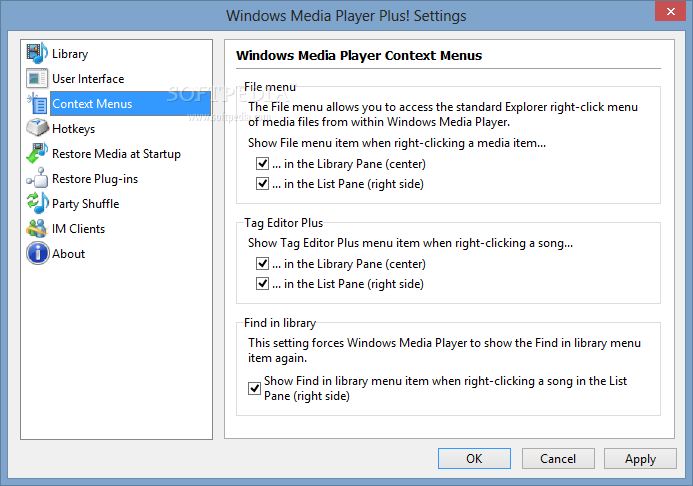The width and height of the screenshot is (693, 486).
Task: Open Restore Media at Startup settings
Action: (116, 154)
